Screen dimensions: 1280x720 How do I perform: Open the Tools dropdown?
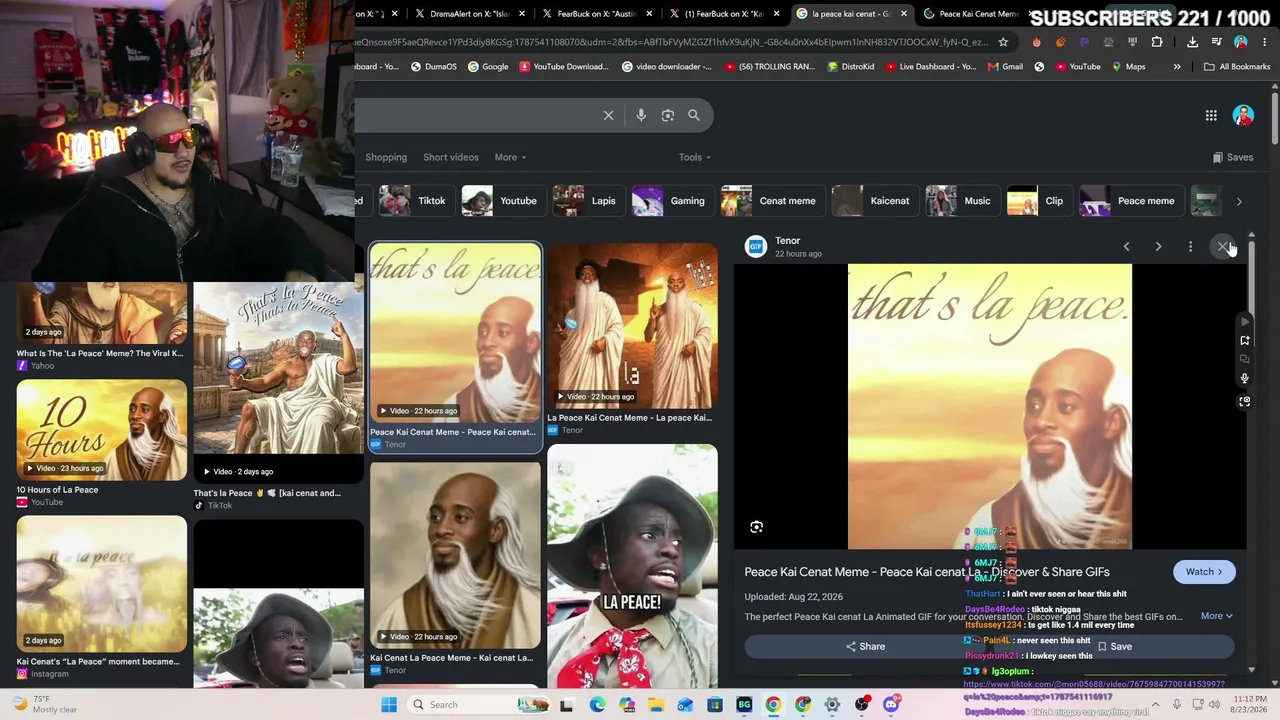click(695, 157)
